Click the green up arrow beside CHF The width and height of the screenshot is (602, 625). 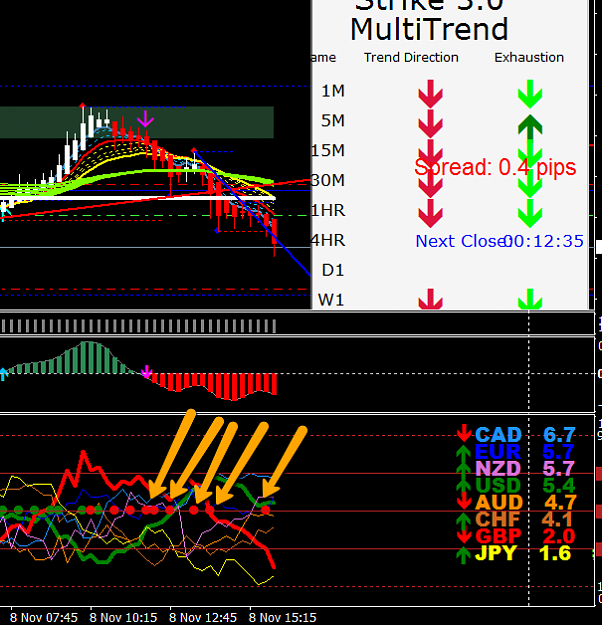click(463, 521)
